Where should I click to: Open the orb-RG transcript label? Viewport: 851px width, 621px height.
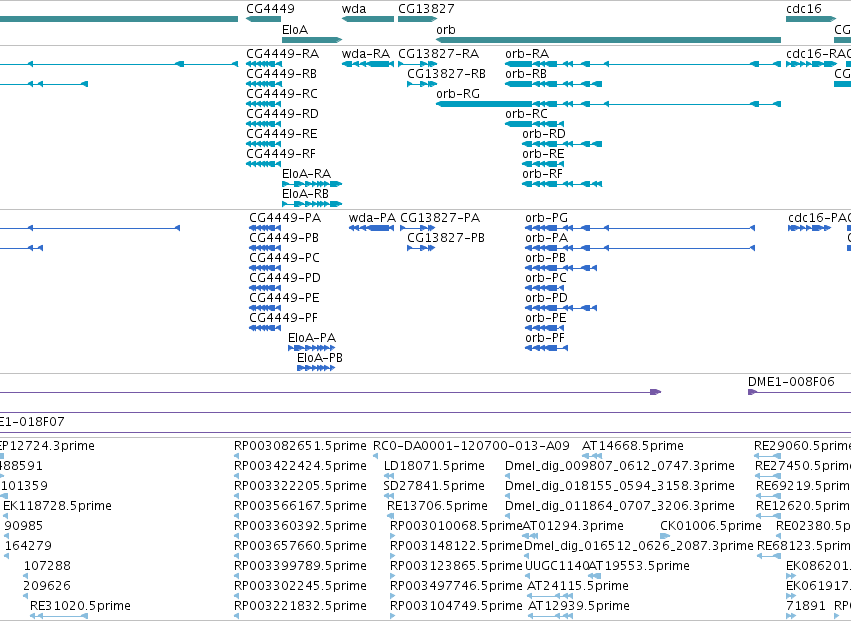point(458,94)
